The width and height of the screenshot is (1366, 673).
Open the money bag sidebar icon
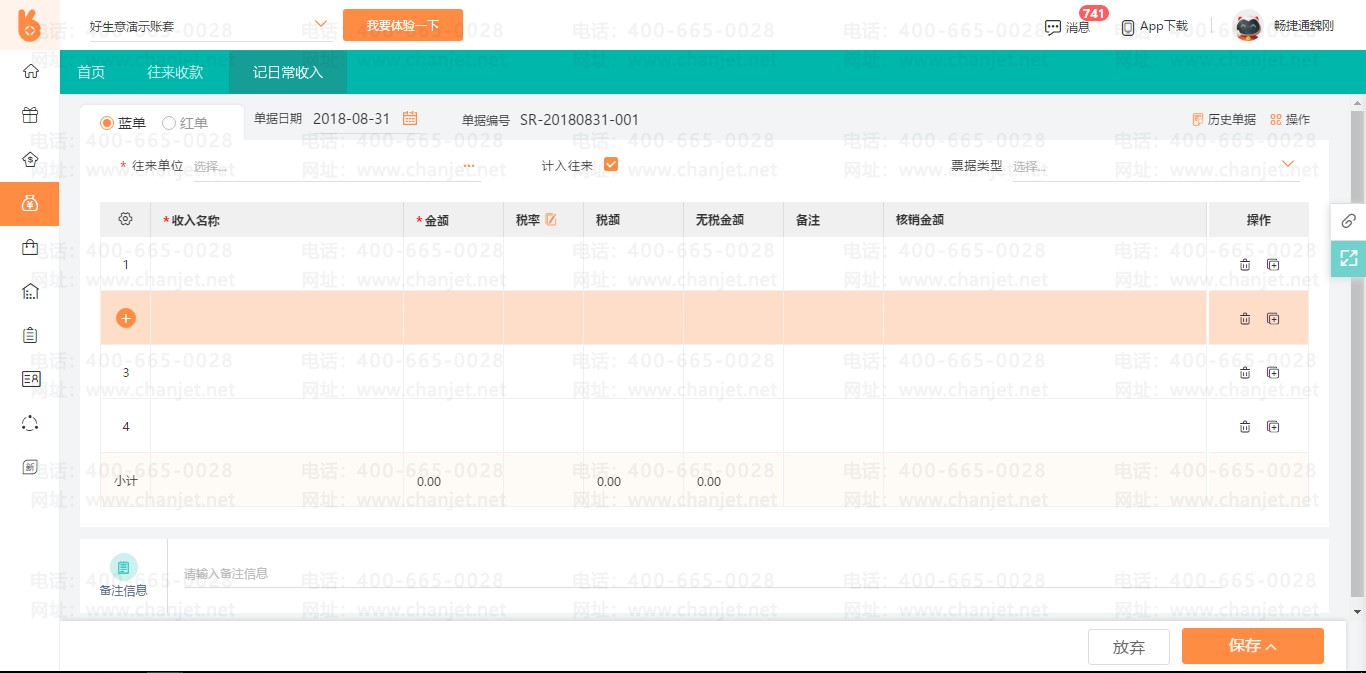tap(30, 204)
